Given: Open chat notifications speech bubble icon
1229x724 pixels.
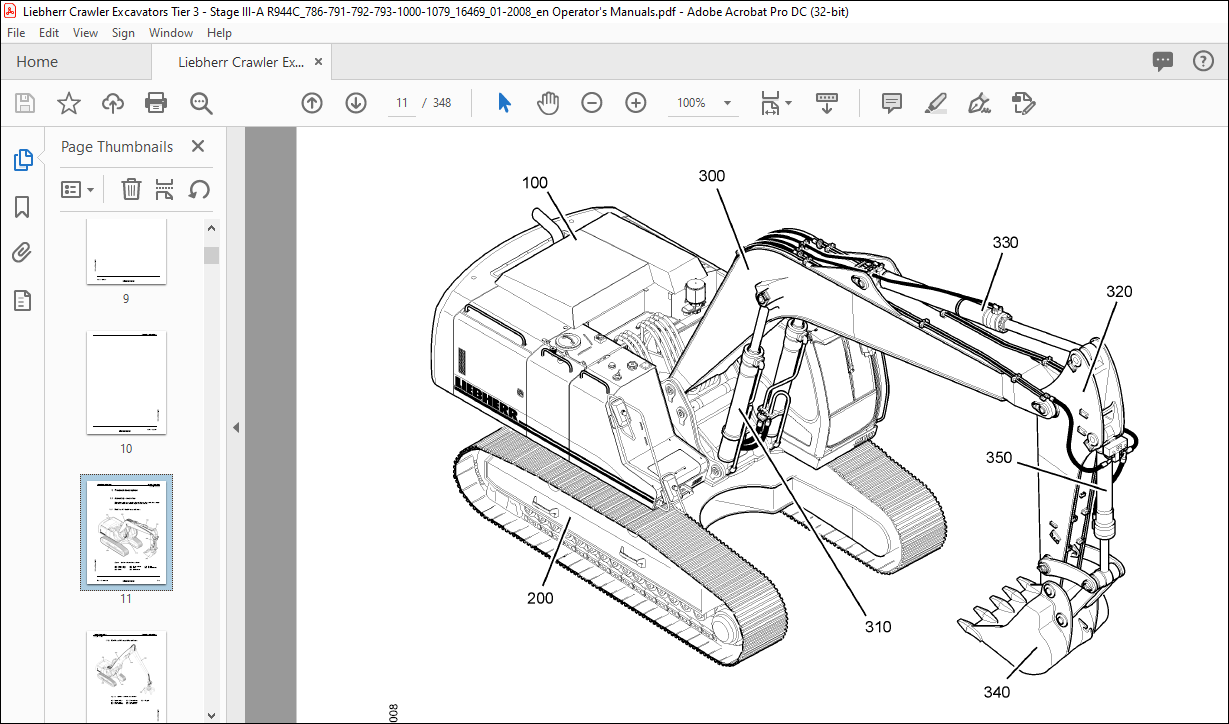Looking at the screenshot, I should pyautogui.click(x=1163, y=61).
